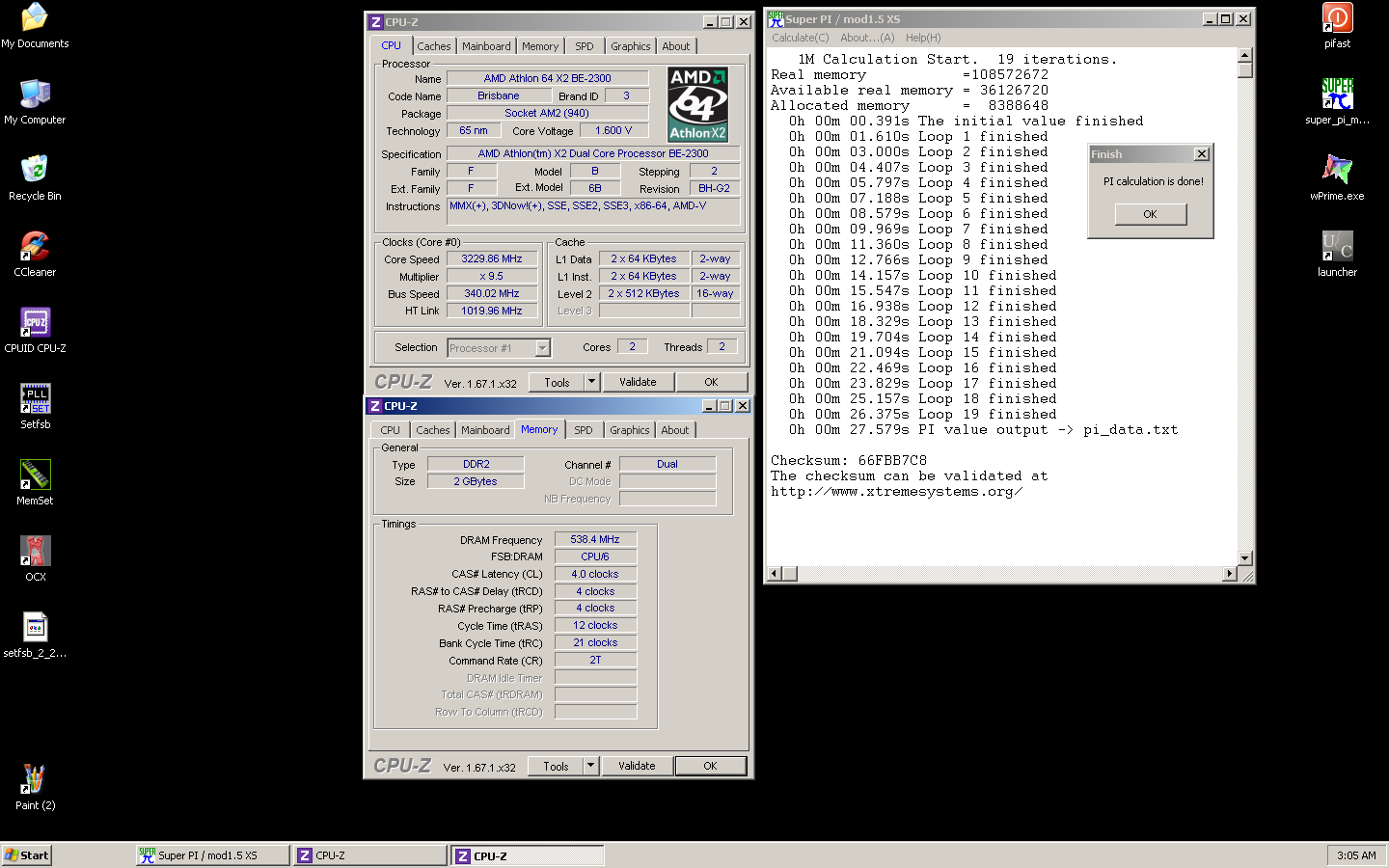Open the Start menu
The image size is (1389, 868).
click(27, 854)
